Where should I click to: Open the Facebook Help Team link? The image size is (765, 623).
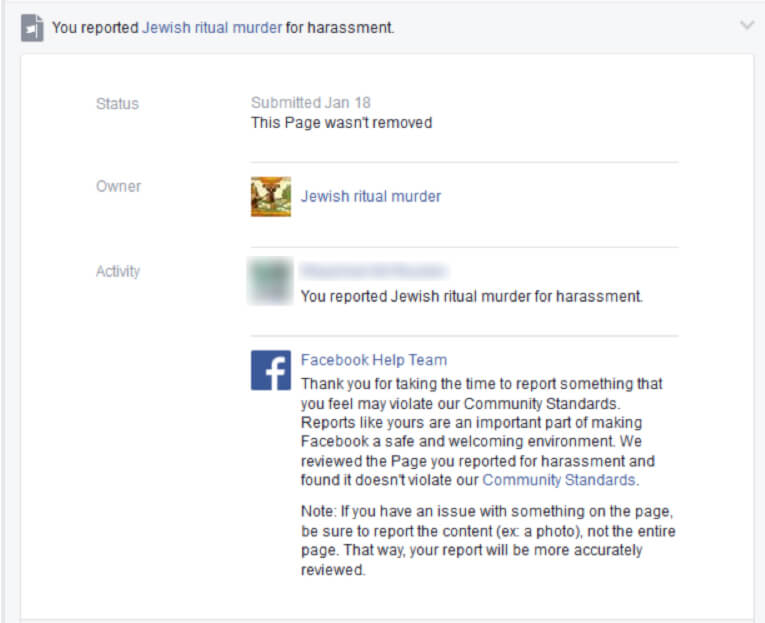pyautogui.click(x=374, y=360)
